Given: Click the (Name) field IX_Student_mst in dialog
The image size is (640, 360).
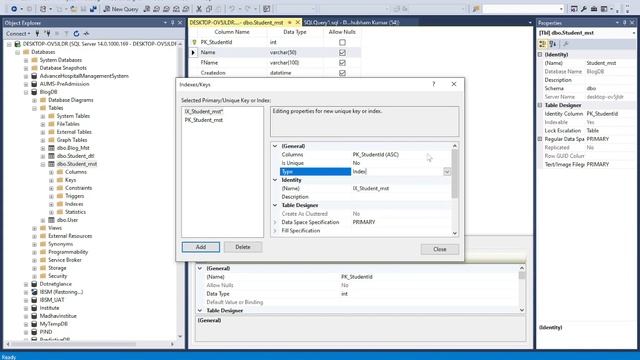Looking at the screenshot, I should pyautogui.click(x=371, y=189).
